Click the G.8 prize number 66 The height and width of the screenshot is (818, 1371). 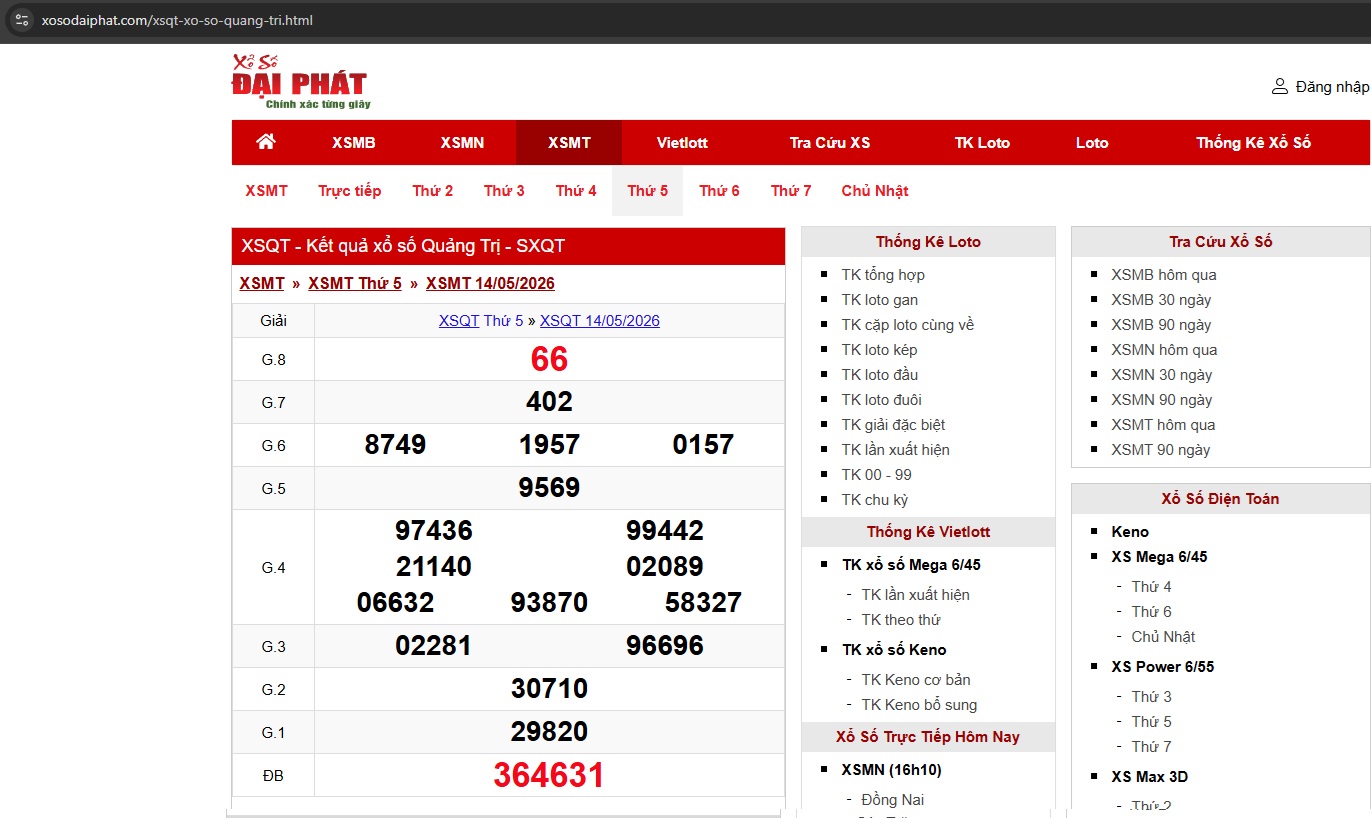[549, 359]
